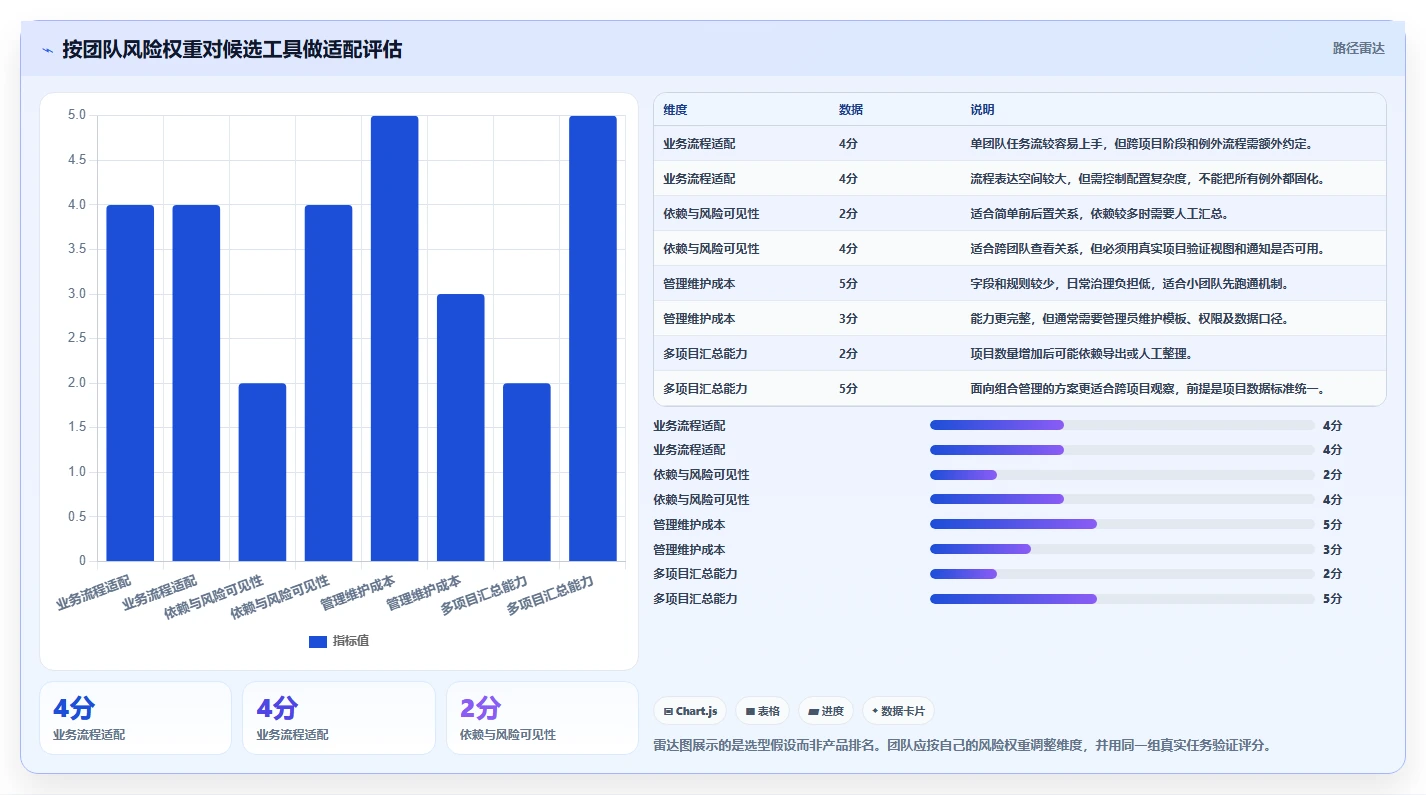
Task: Click the 多项目汇总能力 2分 progress bar
Action: 1122,574
